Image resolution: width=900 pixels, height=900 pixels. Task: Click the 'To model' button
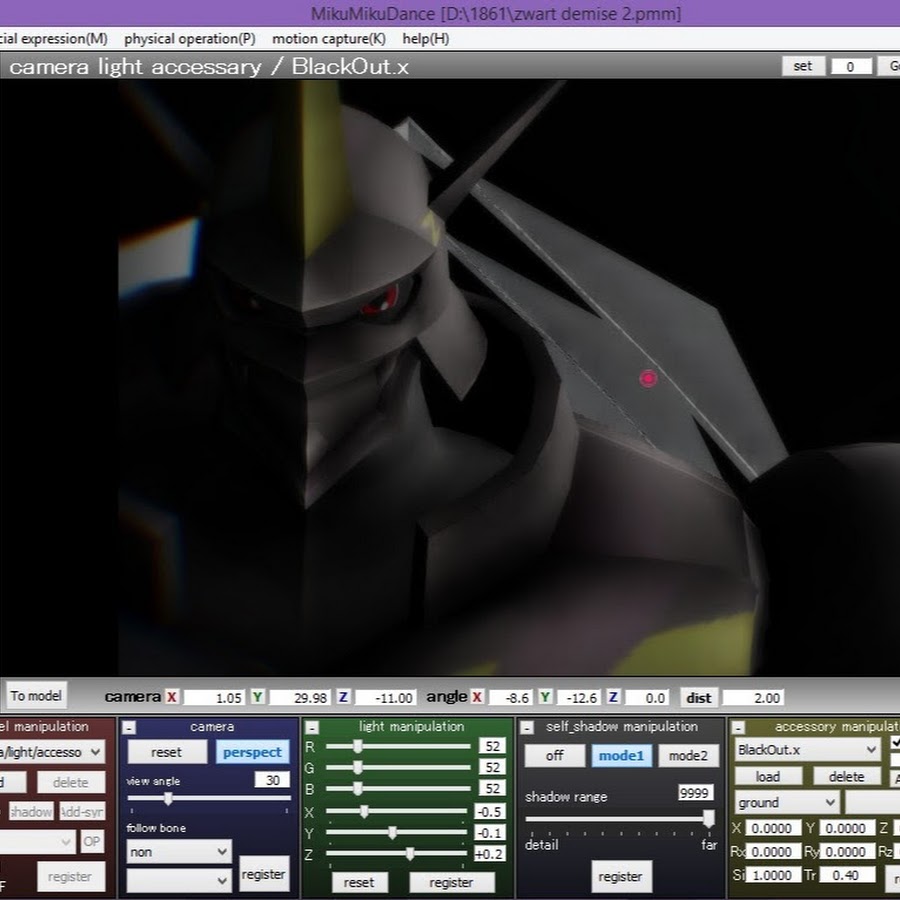[x=36, y=696]
